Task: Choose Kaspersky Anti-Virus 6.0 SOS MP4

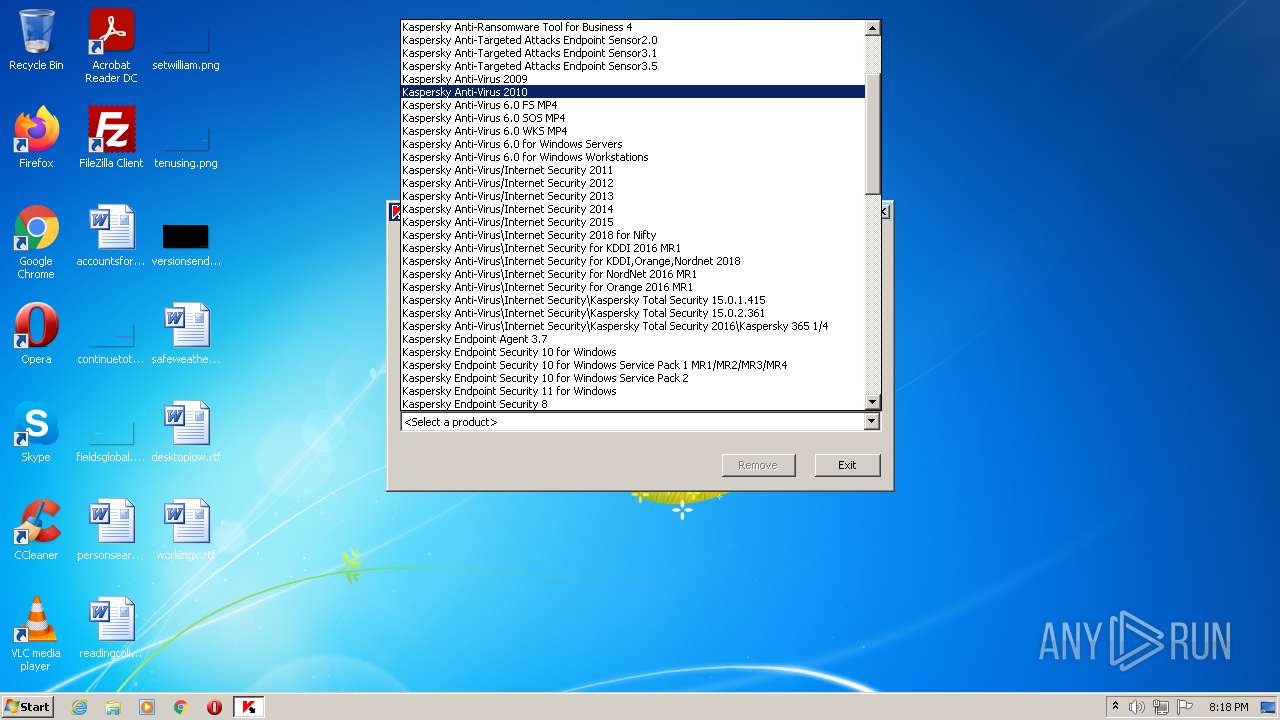Action: [x=633, y=118]
